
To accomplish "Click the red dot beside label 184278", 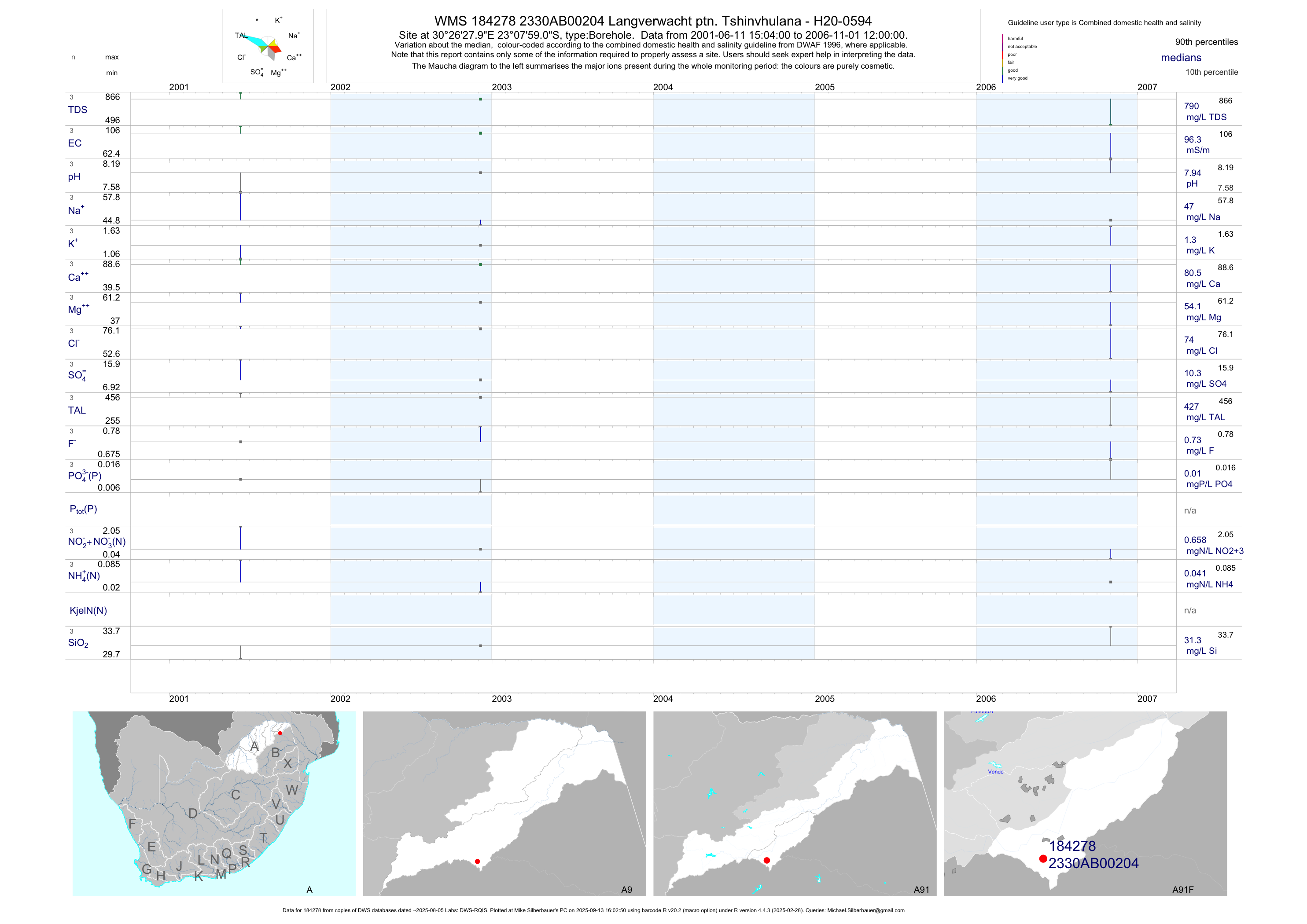I will [1043, 858].
